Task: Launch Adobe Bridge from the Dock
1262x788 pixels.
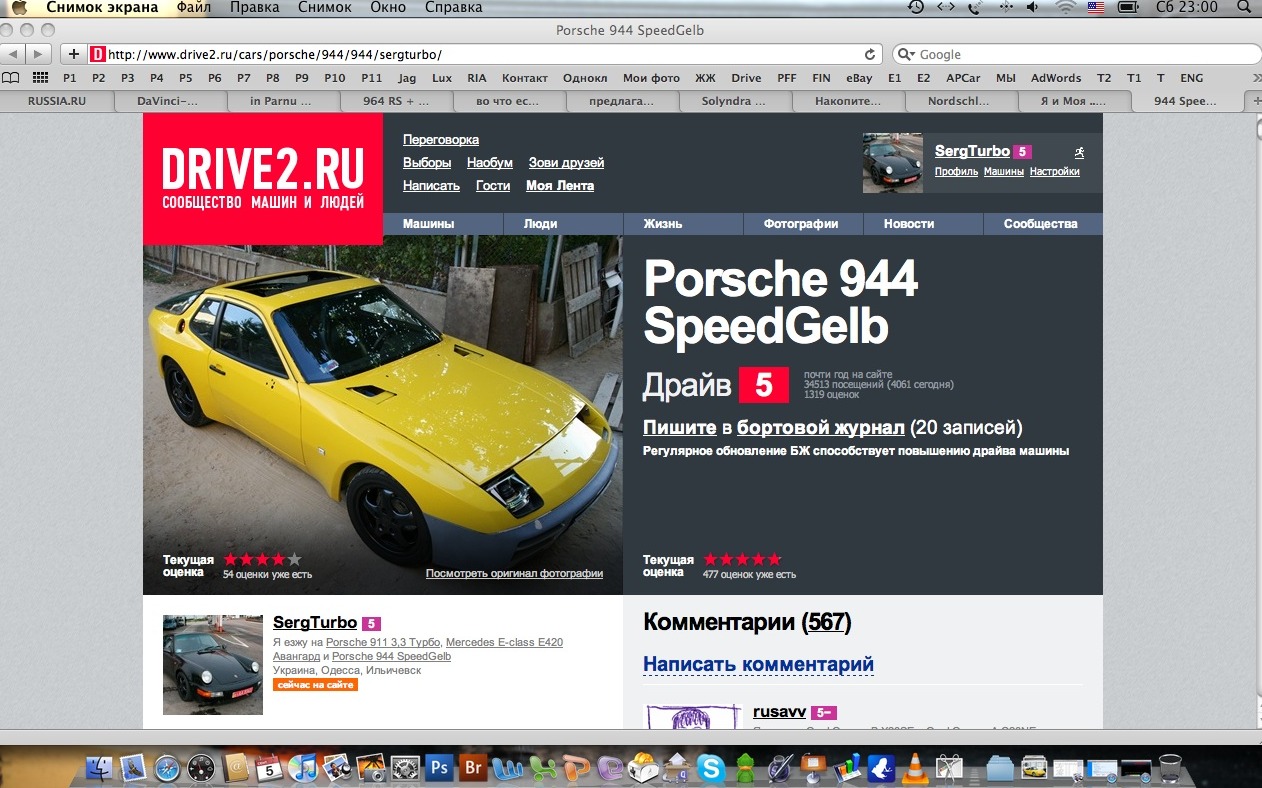Action: 473,768
